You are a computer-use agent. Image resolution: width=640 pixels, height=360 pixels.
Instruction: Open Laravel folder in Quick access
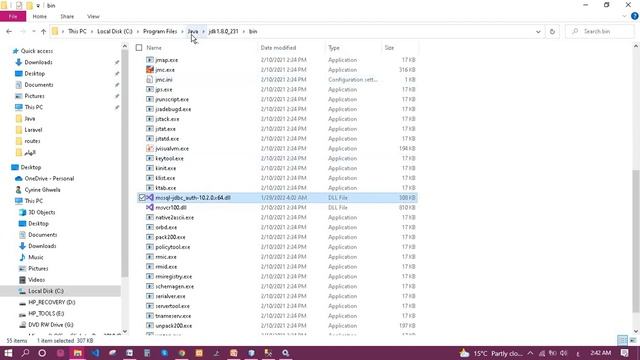(33, 130)
